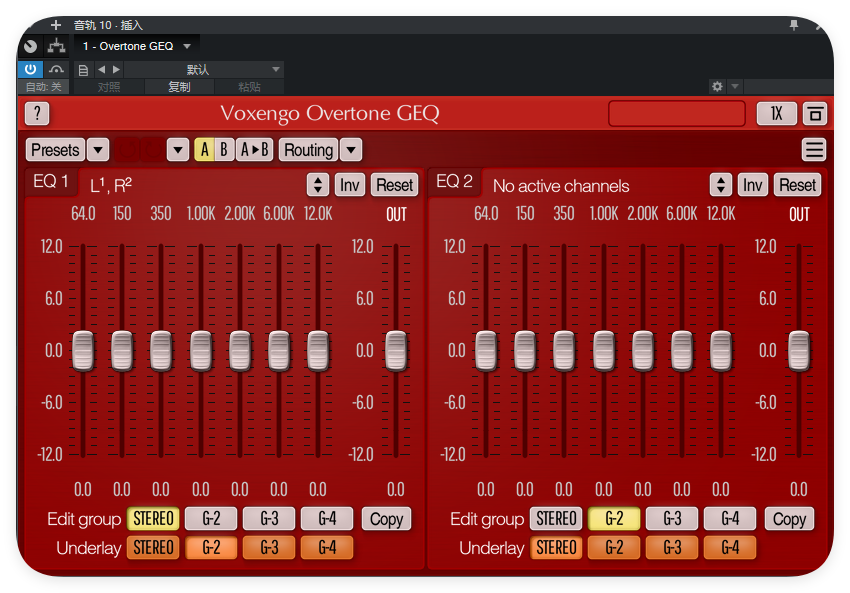Open the host gear settings icon
Screen dimensions: 850x593
(717, 86)
